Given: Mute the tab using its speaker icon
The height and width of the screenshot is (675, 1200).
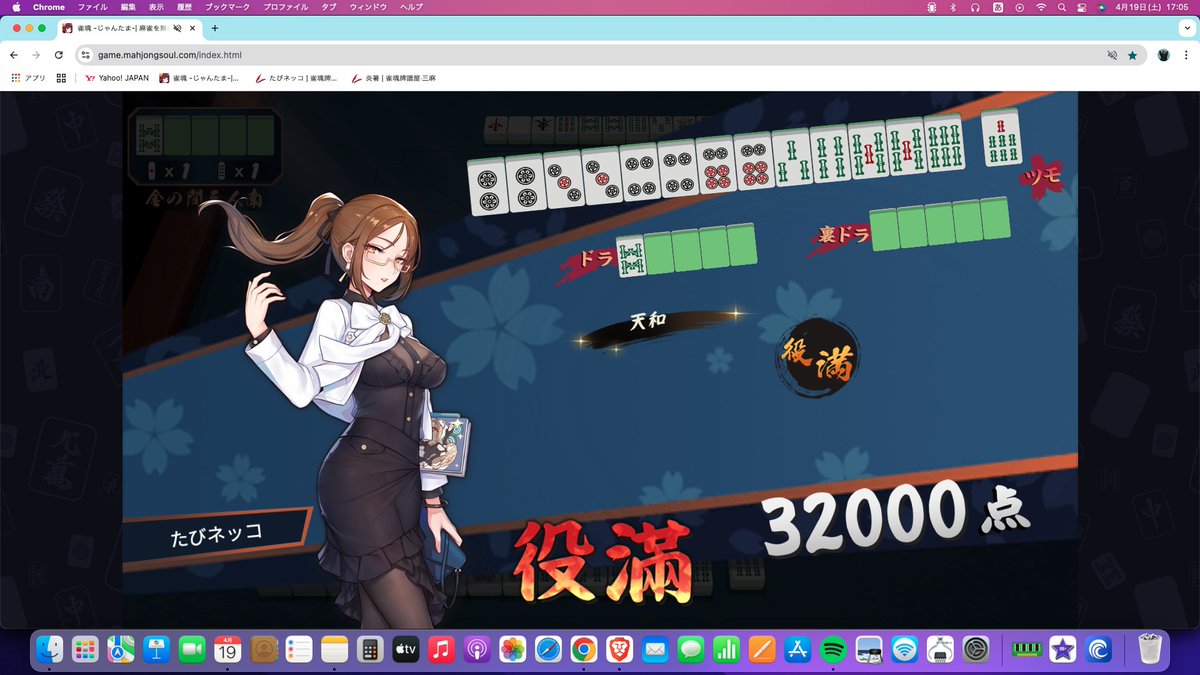Looking at the screenshot, I should (176, 28).
